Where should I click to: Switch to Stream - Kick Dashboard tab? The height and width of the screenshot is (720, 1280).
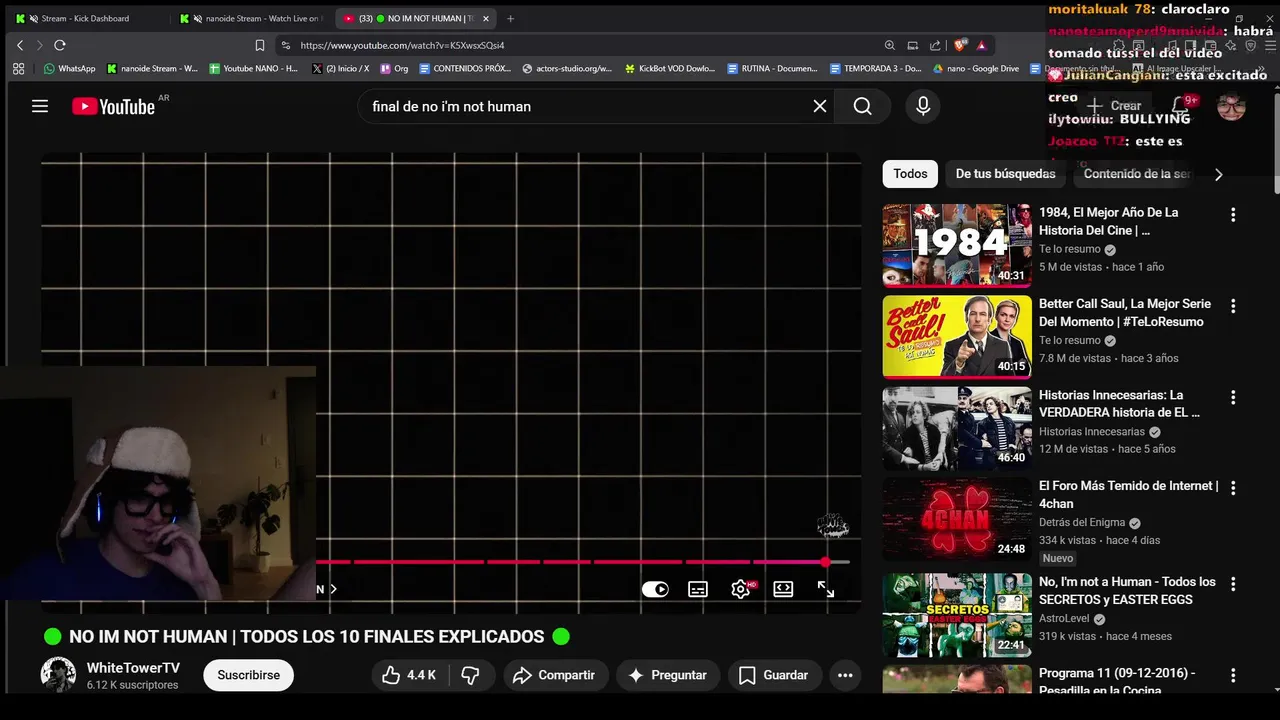85,18
